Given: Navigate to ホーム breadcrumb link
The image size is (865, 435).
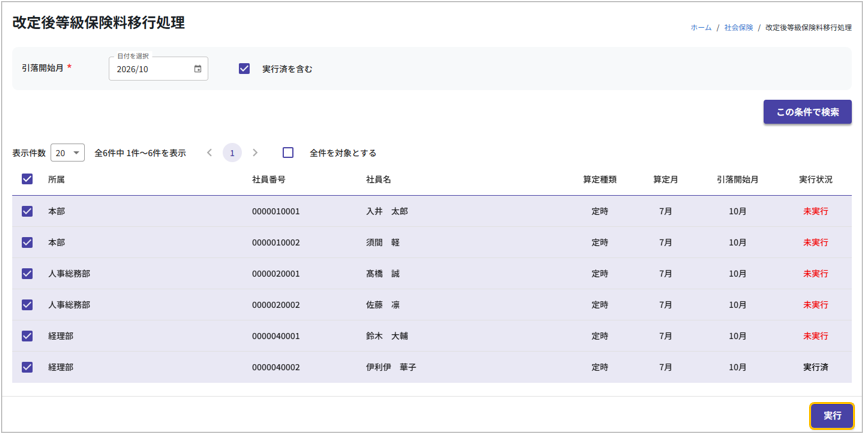Looking at the screenshot, I should [x=701, y=28].
